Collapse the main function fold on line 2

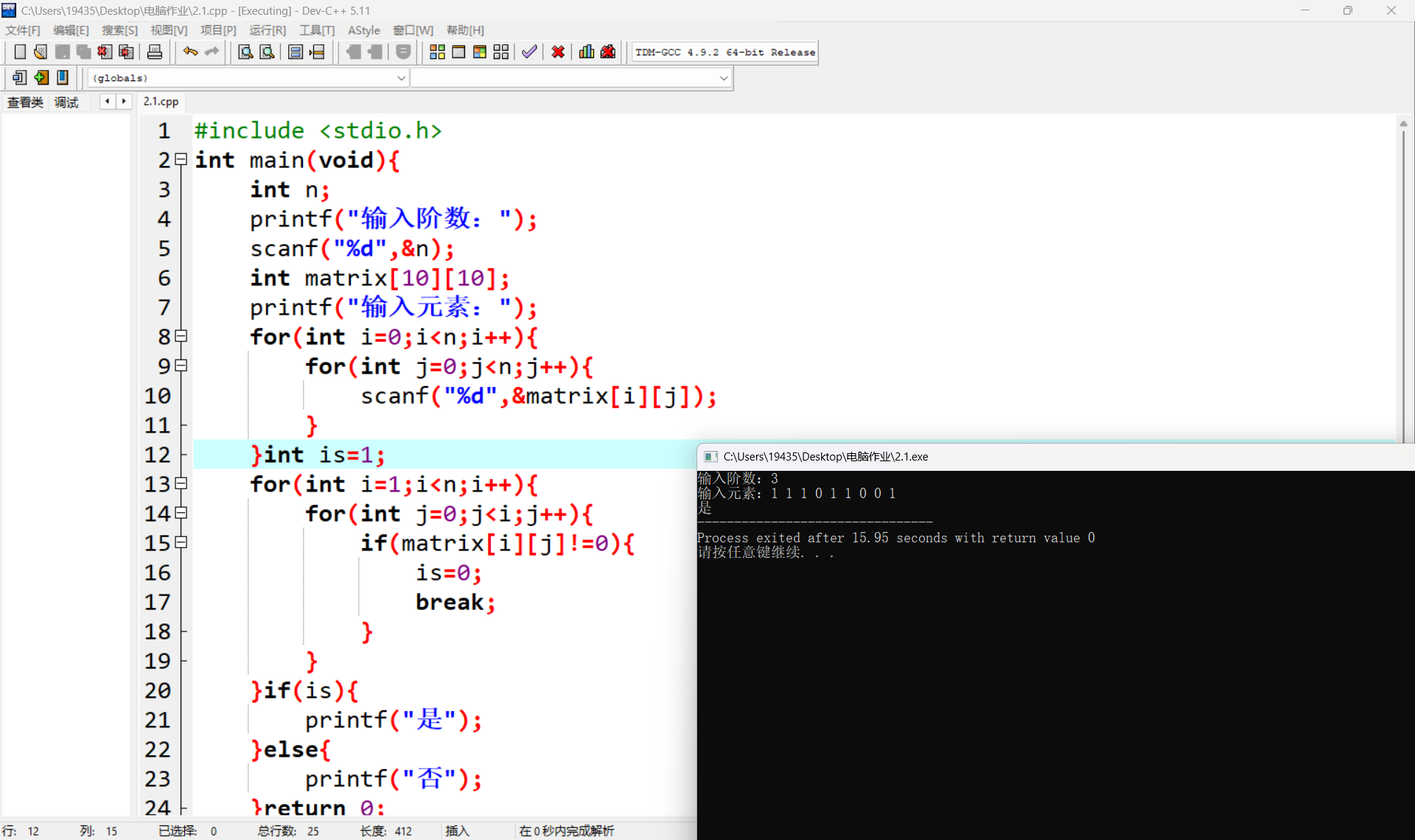tap(181, 159)
